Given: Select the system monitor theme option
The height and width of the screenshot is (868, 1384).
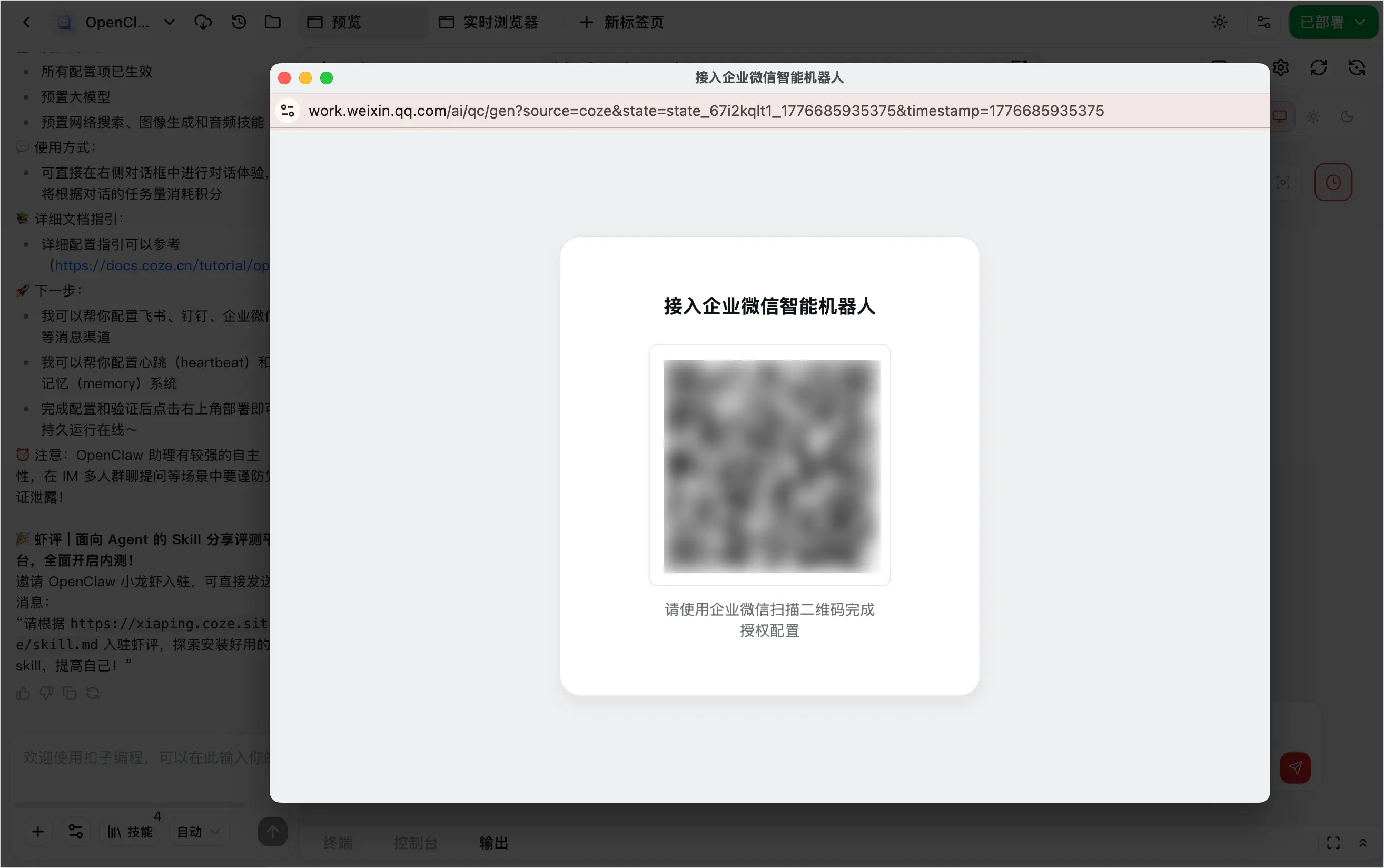Looking at the screenshot, I should [x=1280, y=116].
